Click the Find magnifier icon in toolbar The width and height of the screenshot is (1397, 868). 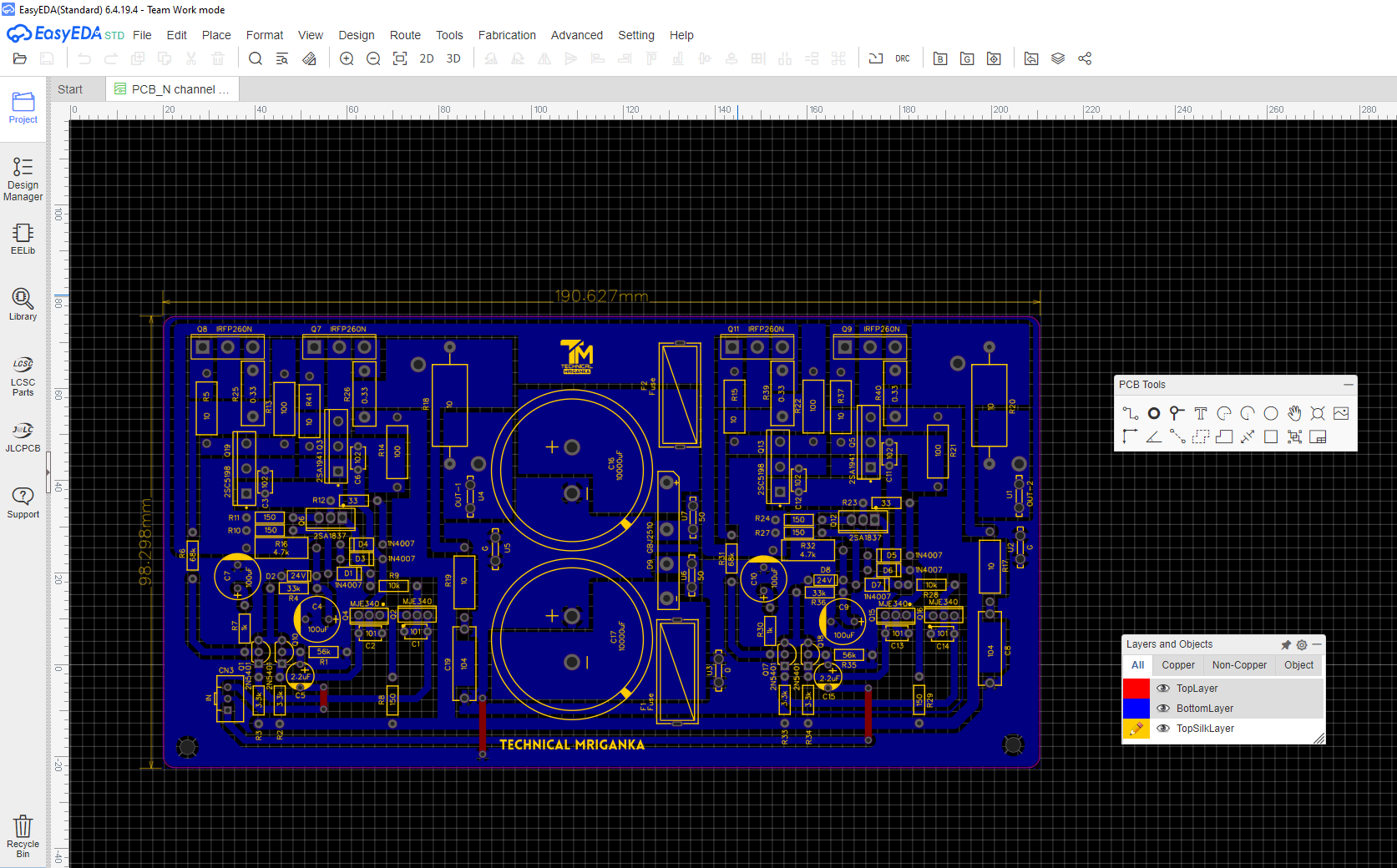256,58
